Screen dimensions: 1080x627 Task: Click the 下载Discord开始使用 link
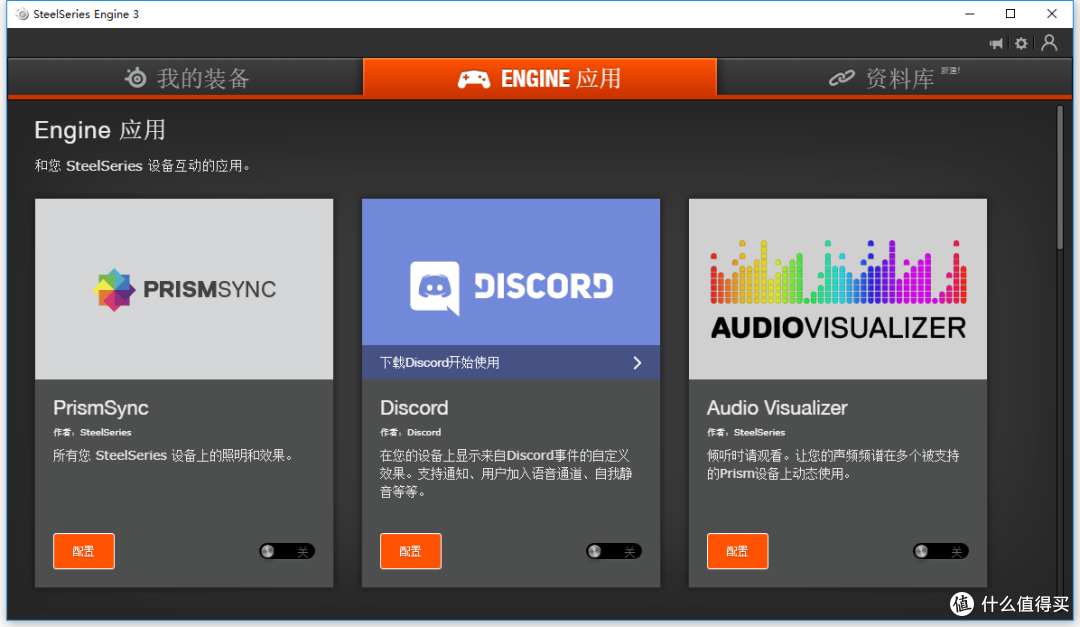(511, 362)
